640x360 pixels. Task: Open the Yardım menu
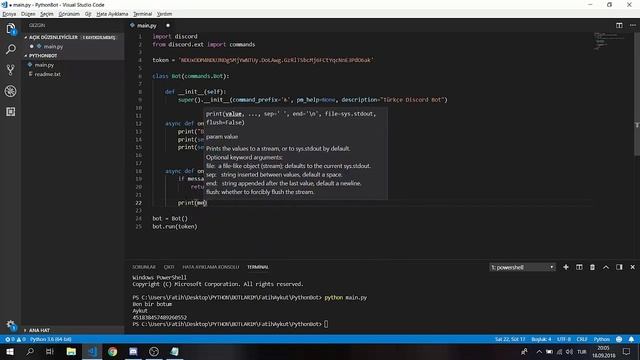[164, 14]
